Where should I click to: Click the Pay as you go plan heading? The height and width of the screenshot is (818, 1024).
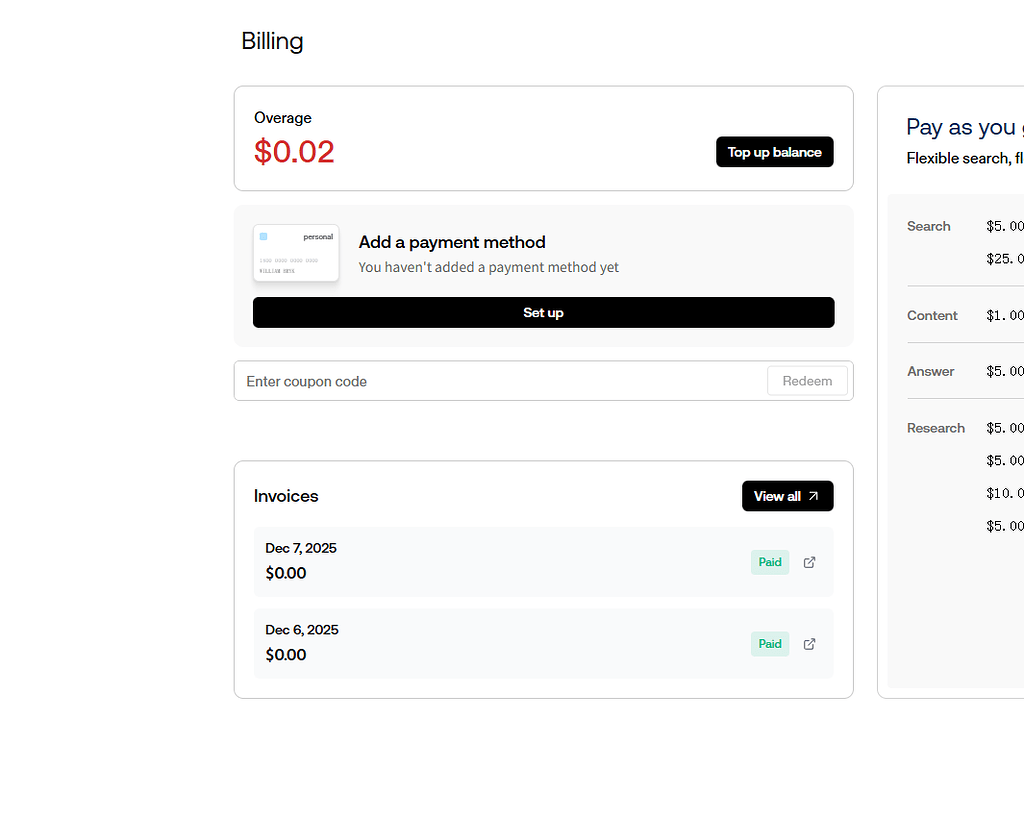[x=965, y=127]
